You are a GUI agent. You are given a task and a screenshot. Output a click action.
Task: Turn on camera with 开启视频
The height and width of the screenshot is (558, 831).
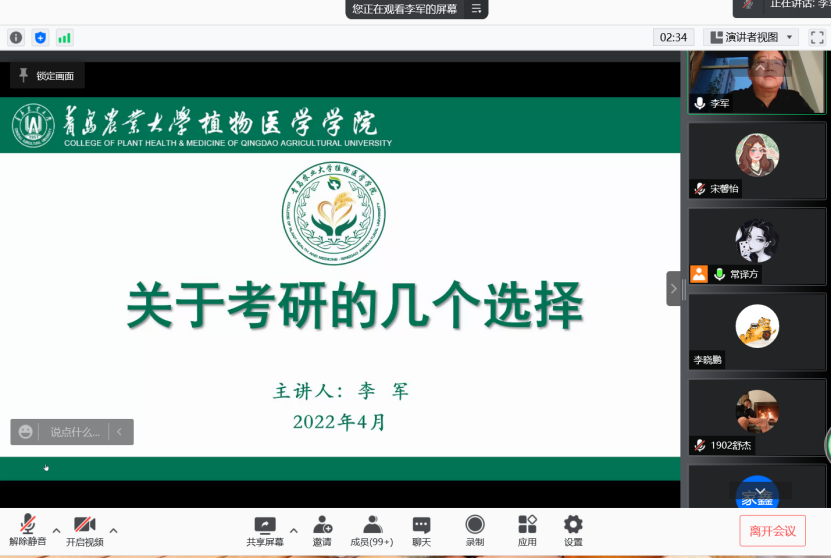(85, 530)
